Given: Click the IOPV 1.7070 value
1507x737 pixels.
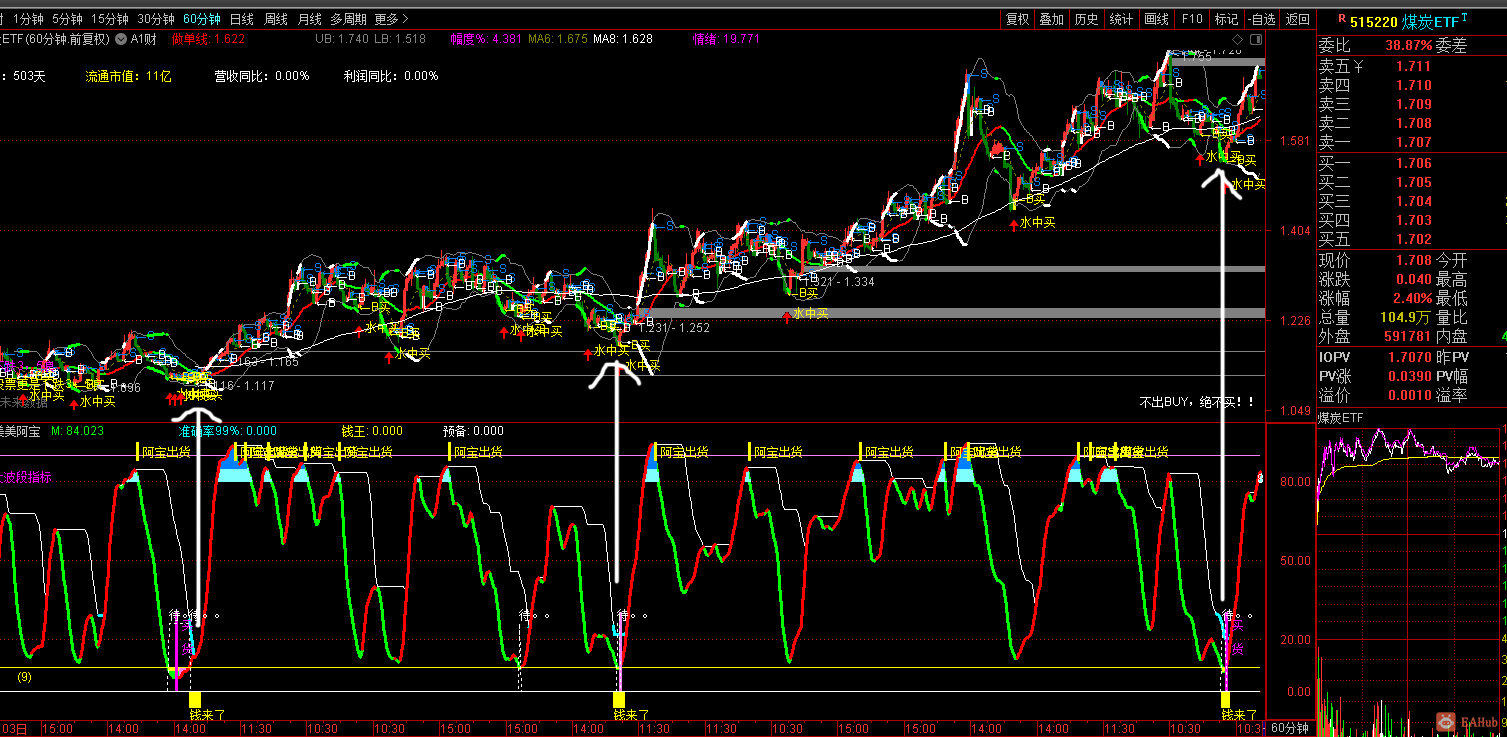Looking at the screenshot, I should (x=1410, y=357).
